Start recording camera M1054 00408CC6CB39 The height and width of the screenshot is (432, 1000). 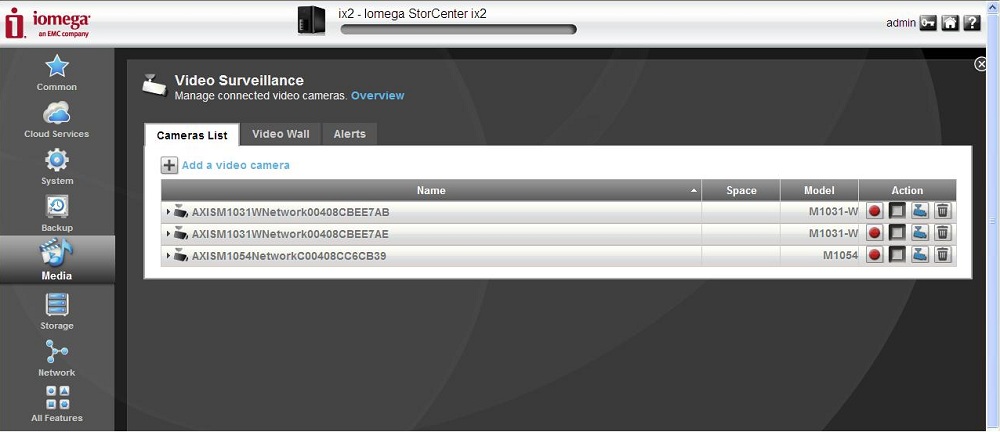point(874,255)
